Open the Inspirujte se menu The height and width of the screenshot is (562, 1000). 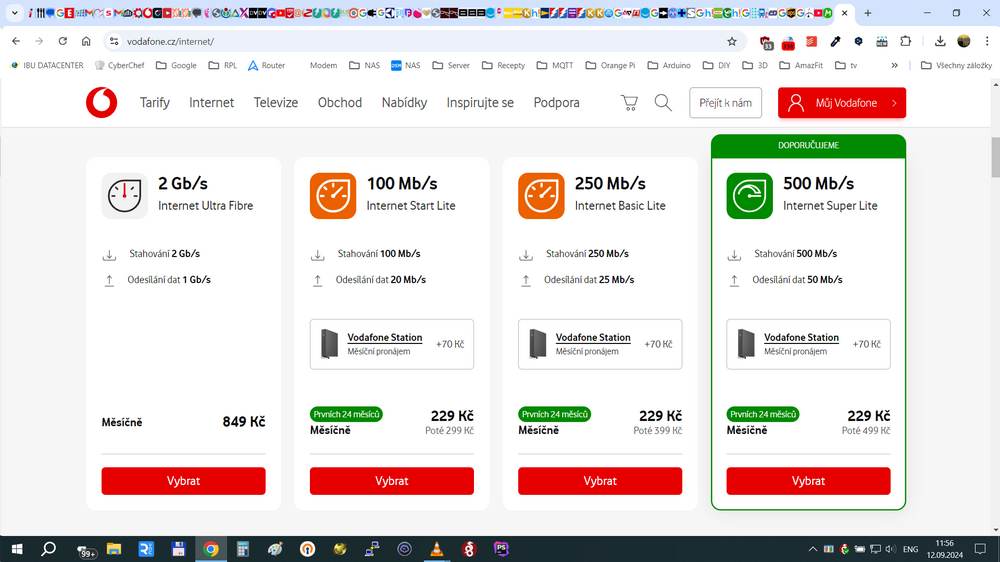(480, 103)
